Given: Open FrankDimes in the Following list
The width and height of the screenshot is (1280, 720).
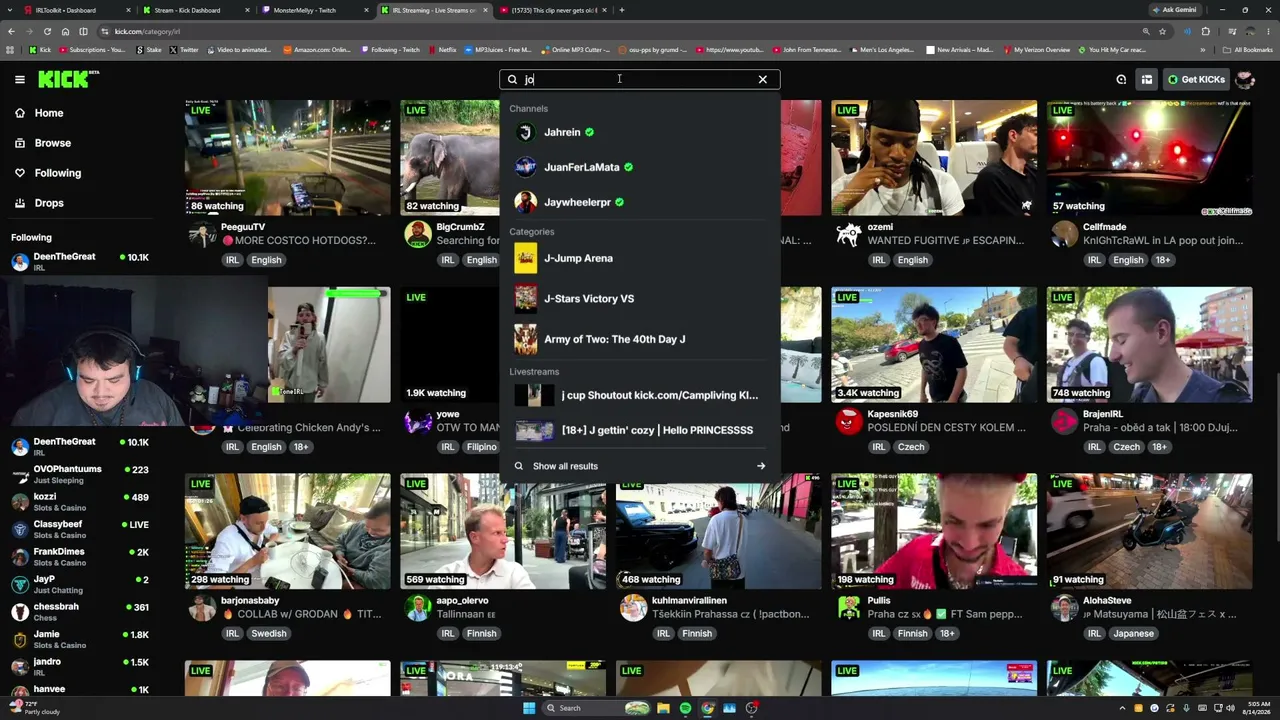Looking at the screenshot, I should tap(80, 557).
